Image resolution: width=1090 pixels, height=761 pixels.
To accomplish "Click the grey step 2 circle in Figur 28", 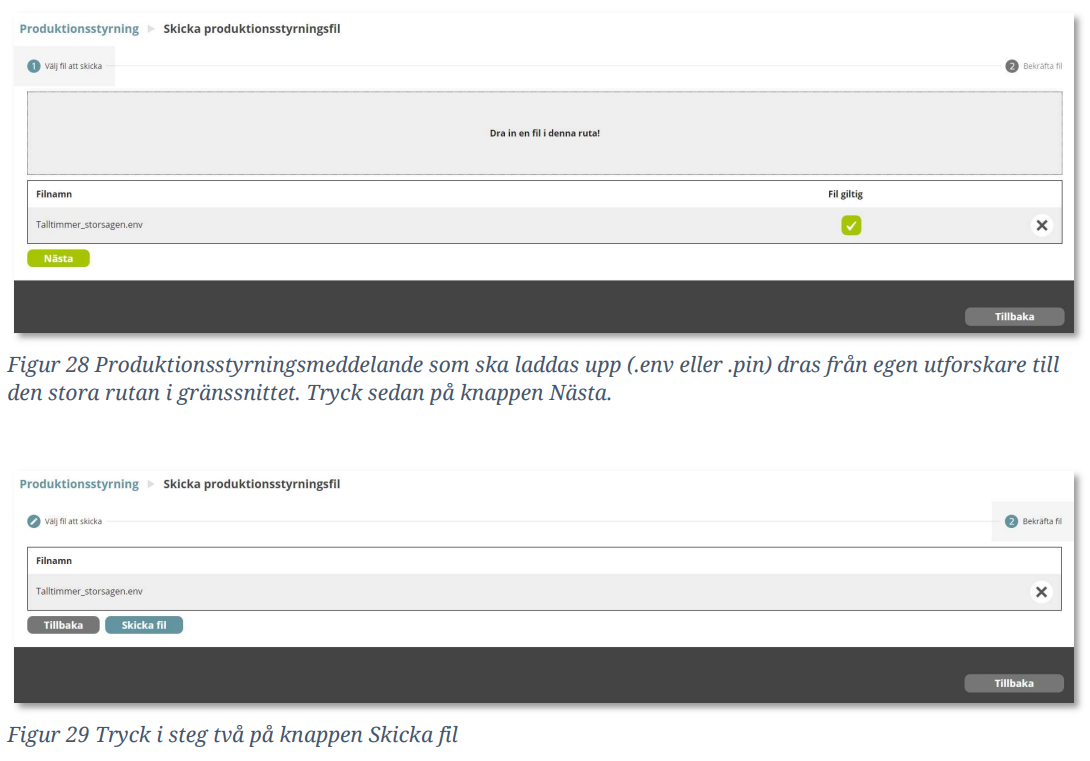I will click(1012, 66).
